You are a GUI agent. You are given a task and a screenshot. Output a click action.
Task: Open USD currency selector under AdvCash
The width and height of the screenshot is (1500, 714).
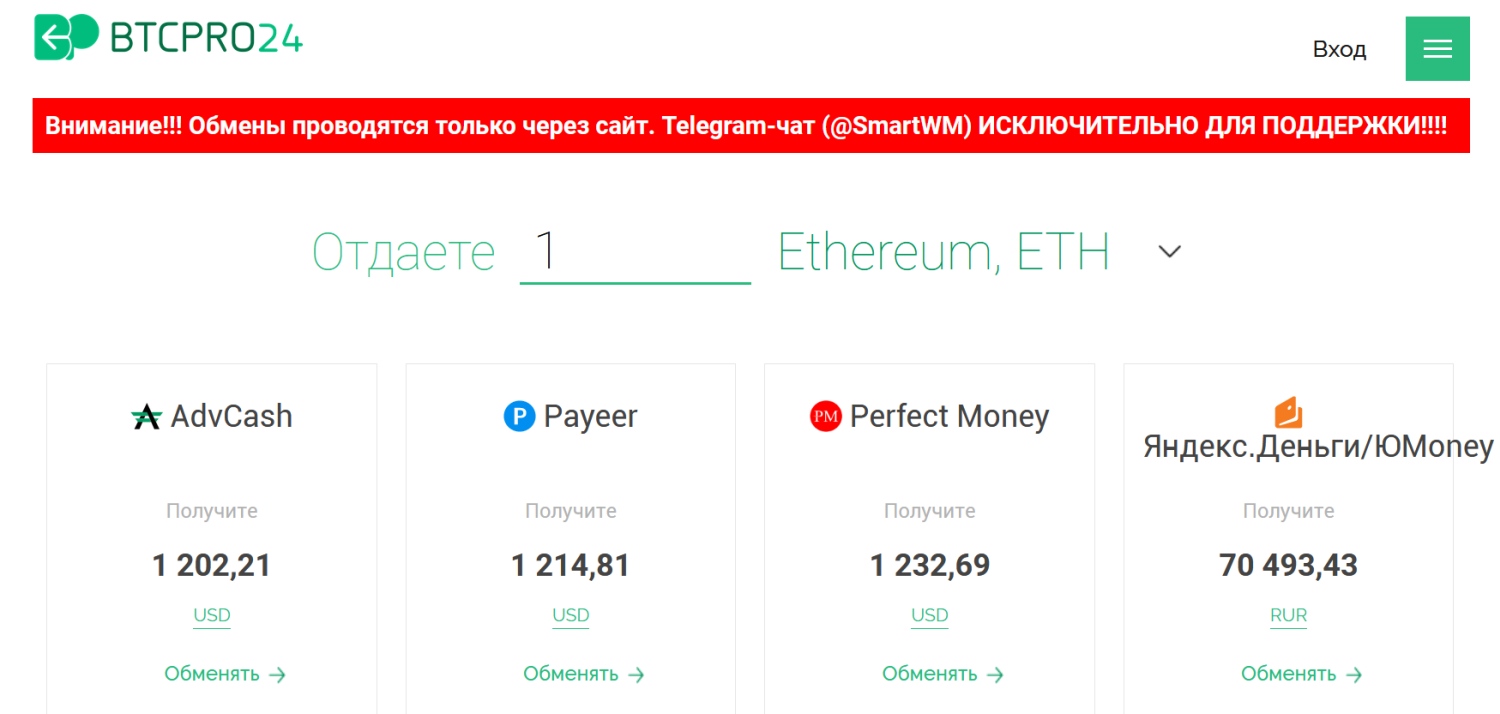[212, 616]
